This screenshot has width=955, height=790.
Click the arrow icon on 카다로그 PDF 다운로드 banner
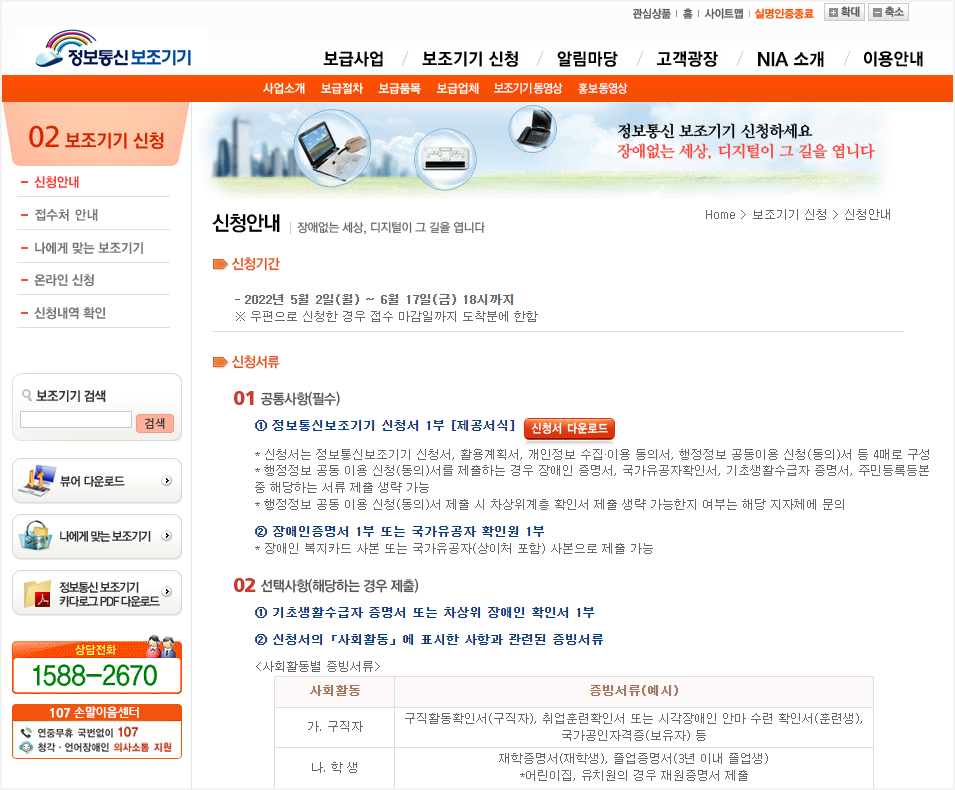pyautogui.click(x=166, y=591)
